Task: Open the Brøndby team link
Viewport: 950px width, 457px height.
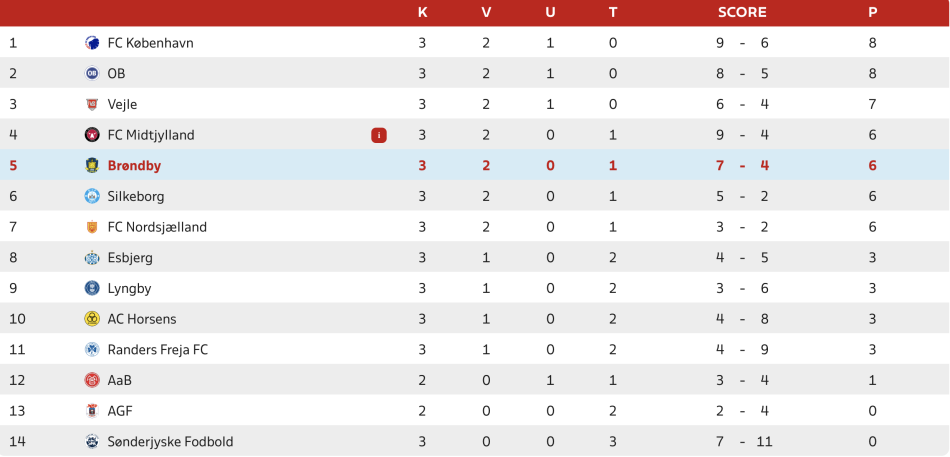Action: point(135,165)
